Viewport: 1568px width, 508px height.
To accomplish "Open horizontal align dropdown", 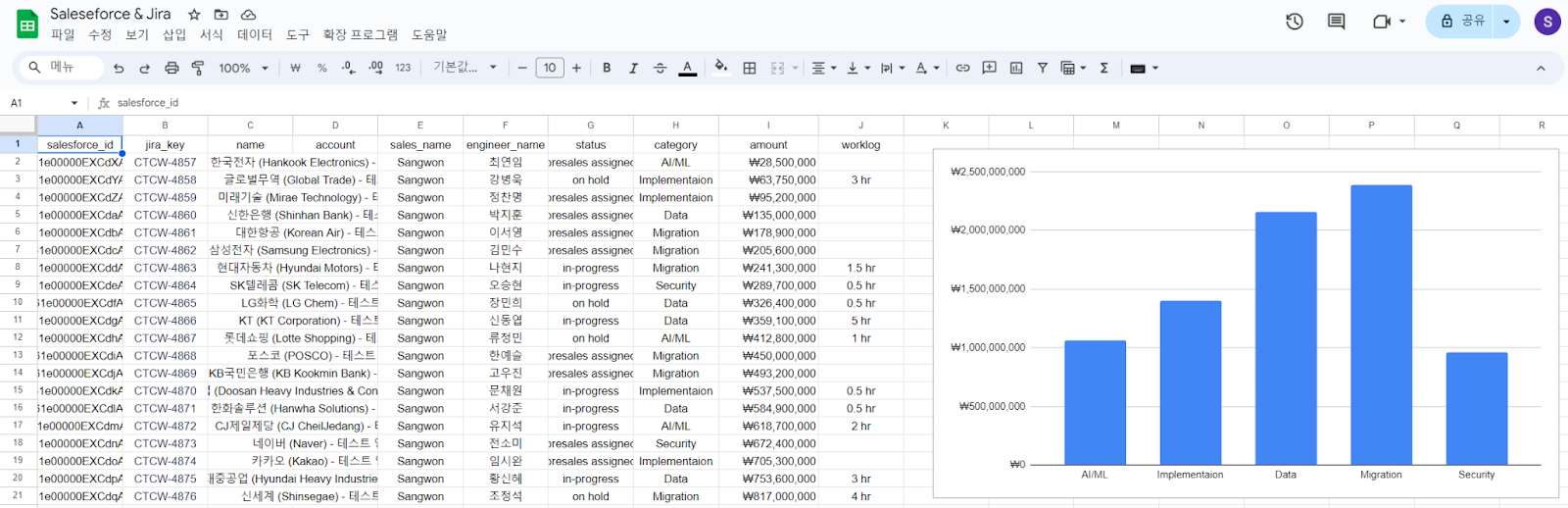I will click(824, 68).
